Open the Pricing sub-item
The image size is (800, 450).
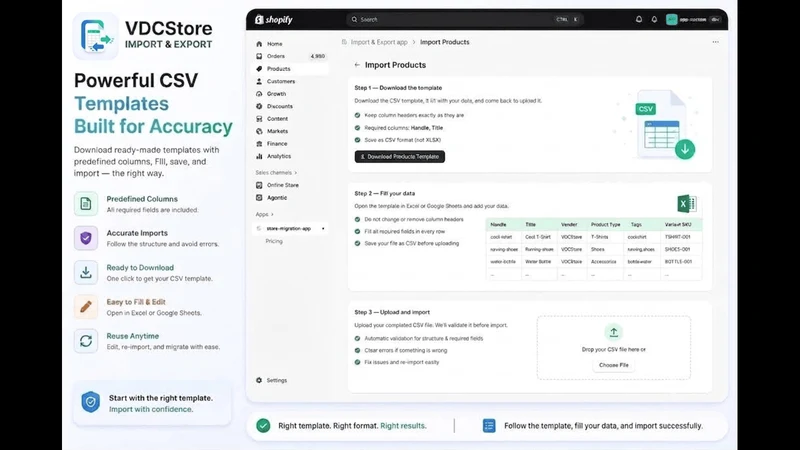click(274, 241)
